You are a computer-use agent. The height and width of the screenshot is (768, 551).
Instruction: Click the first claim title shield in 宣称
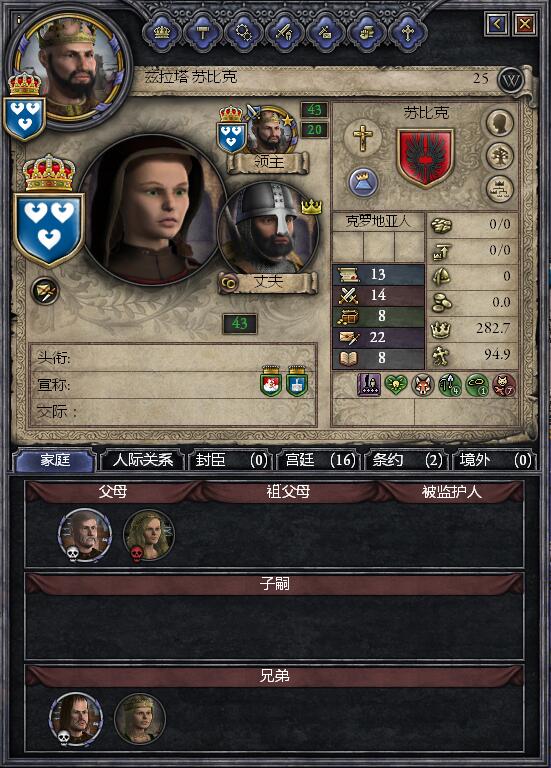coord(271,381)
